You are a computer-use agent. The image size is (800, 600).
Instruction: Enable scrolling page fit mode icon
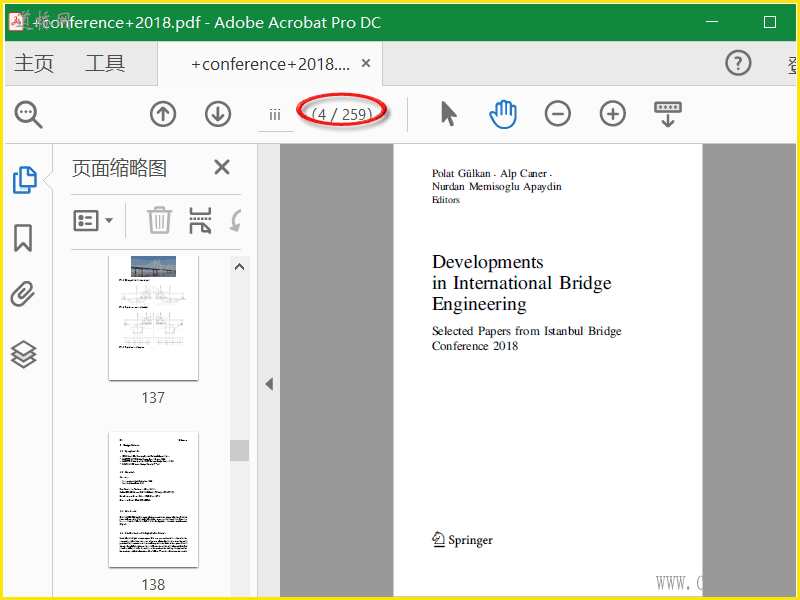[x=668, y=113]
